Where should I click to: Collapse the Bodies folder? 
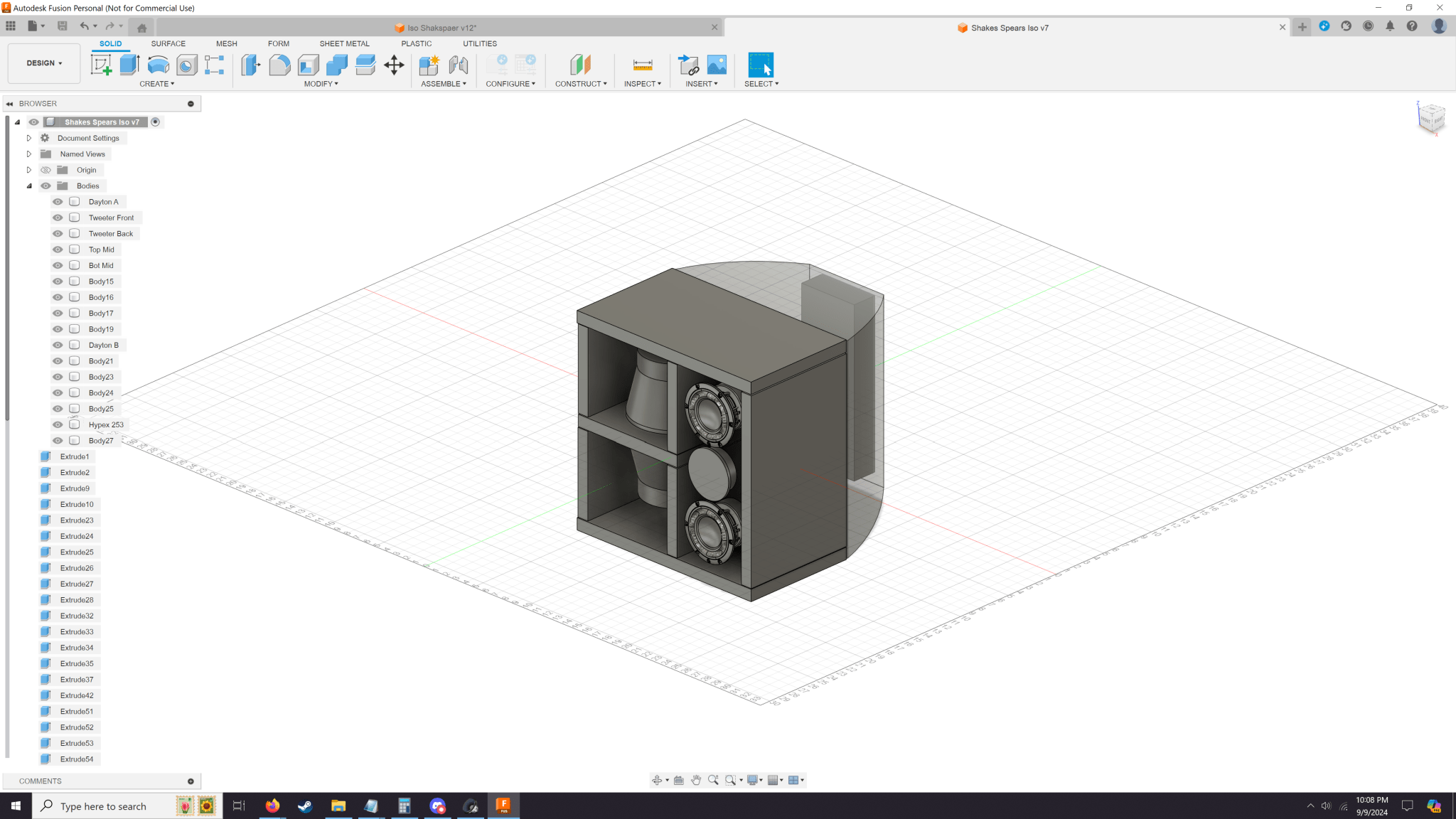tap(29, 186)
